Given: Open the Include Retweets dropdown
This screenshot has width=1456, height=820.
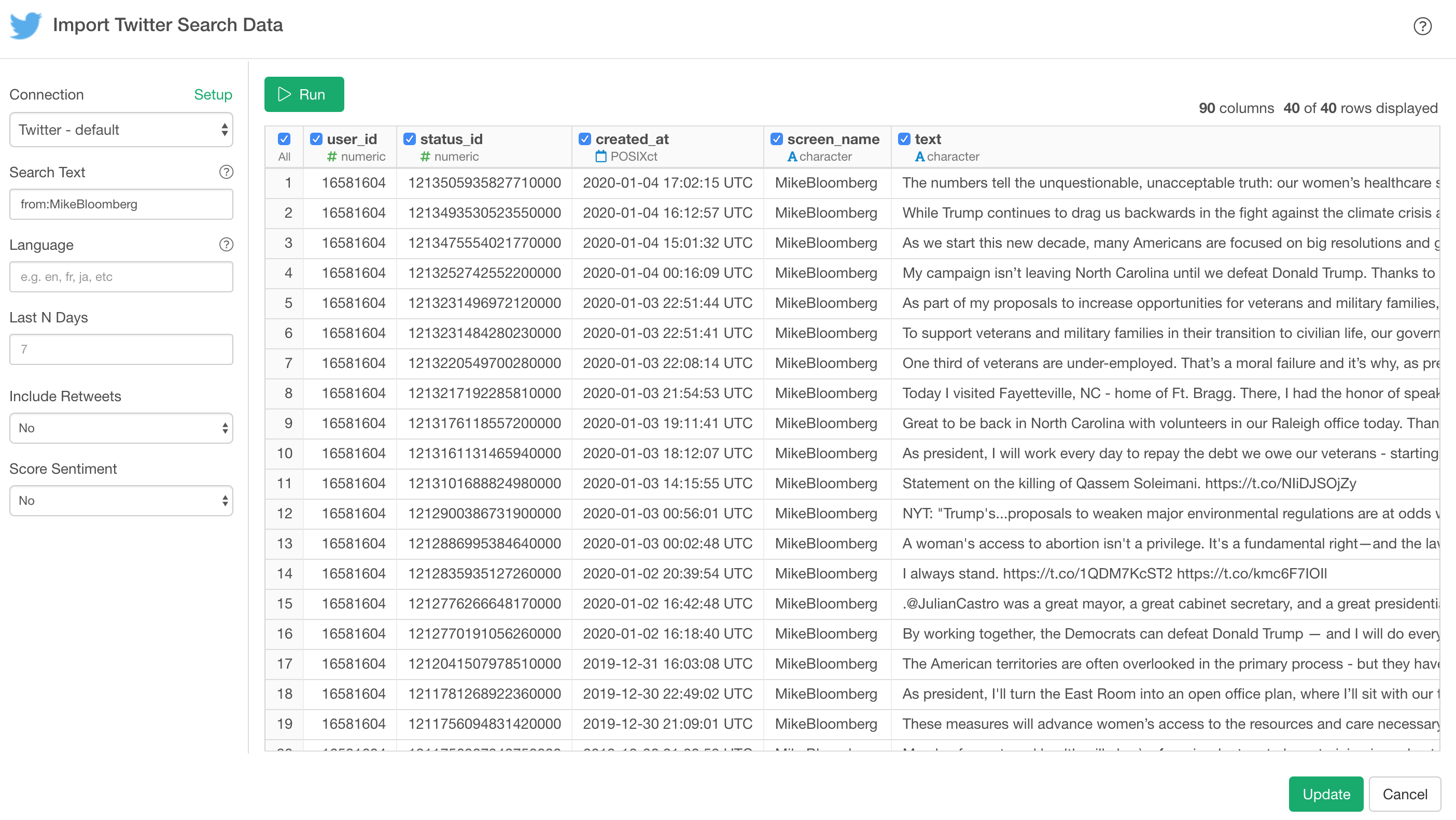Looking at the screenshot, I should point(121,428).
